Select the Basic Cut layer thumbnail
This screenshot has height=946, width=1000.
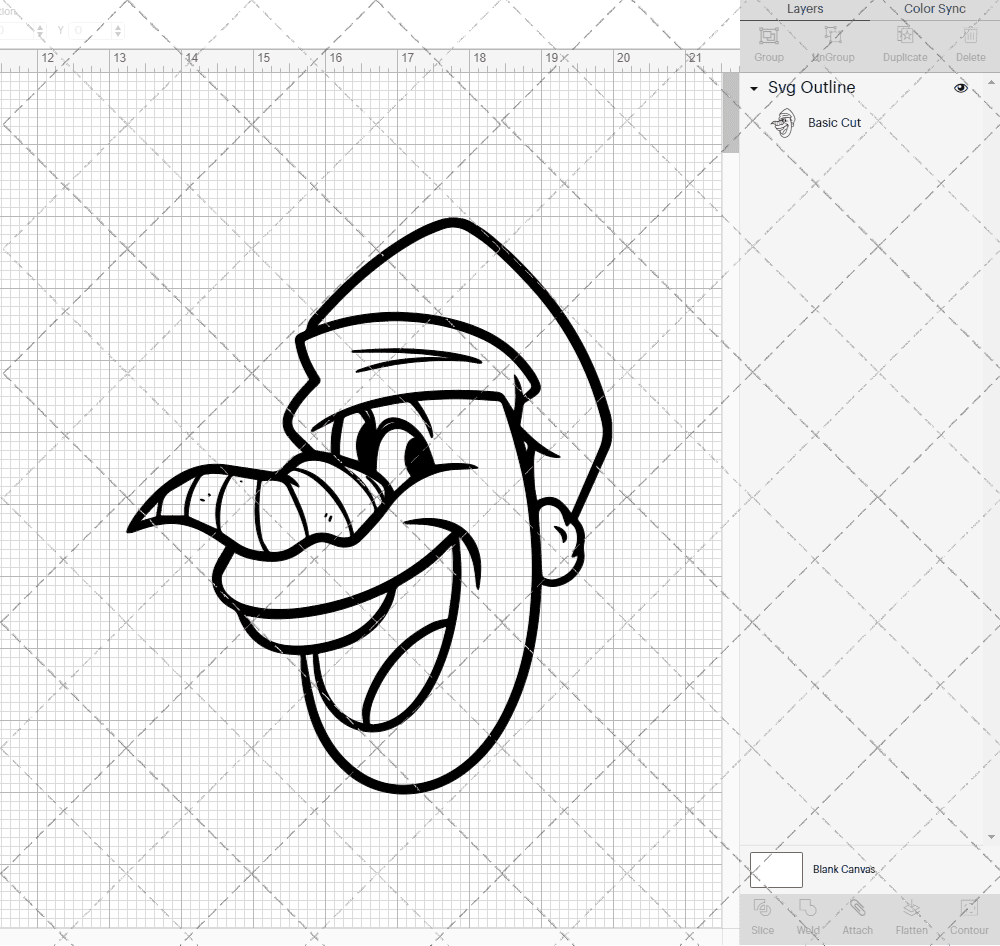784,122
